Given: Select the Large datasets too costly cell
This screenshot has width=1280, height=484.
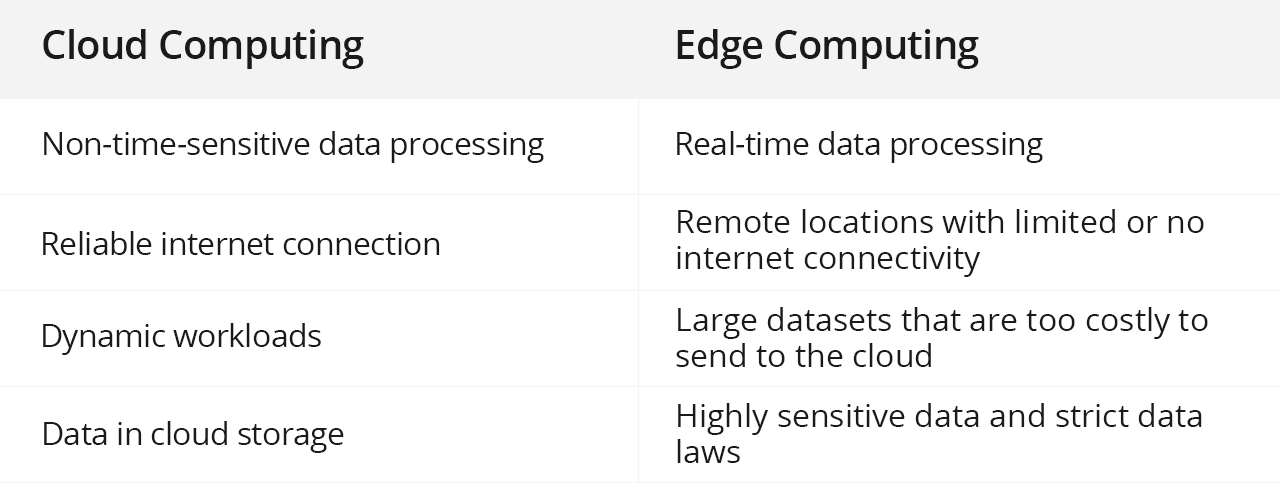Looking at the screenshot, I should click(940, 337).
